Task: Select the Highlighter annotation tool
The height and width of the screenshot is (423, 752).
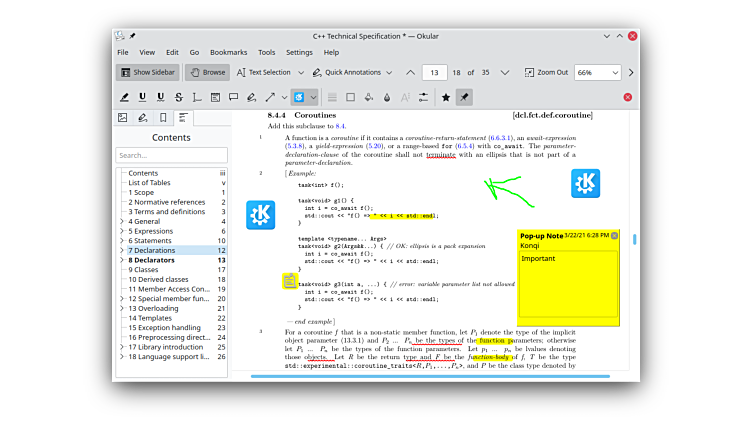Action: pos(125,97)
